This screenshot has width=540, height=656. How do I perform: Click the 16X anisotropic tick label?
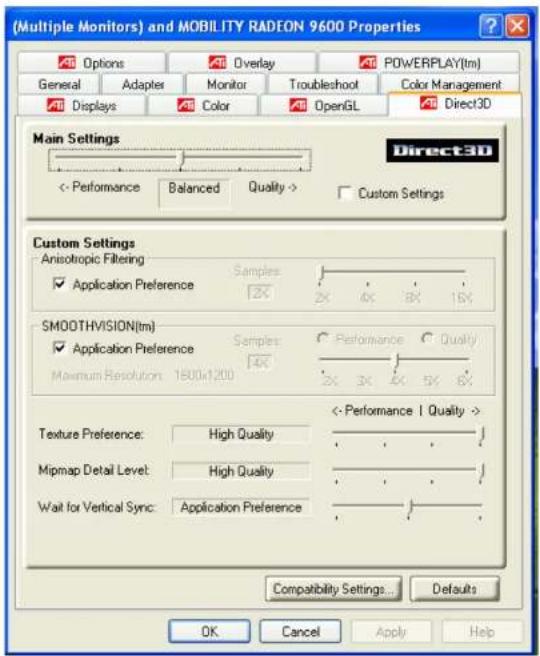click(x=461, y=297)
